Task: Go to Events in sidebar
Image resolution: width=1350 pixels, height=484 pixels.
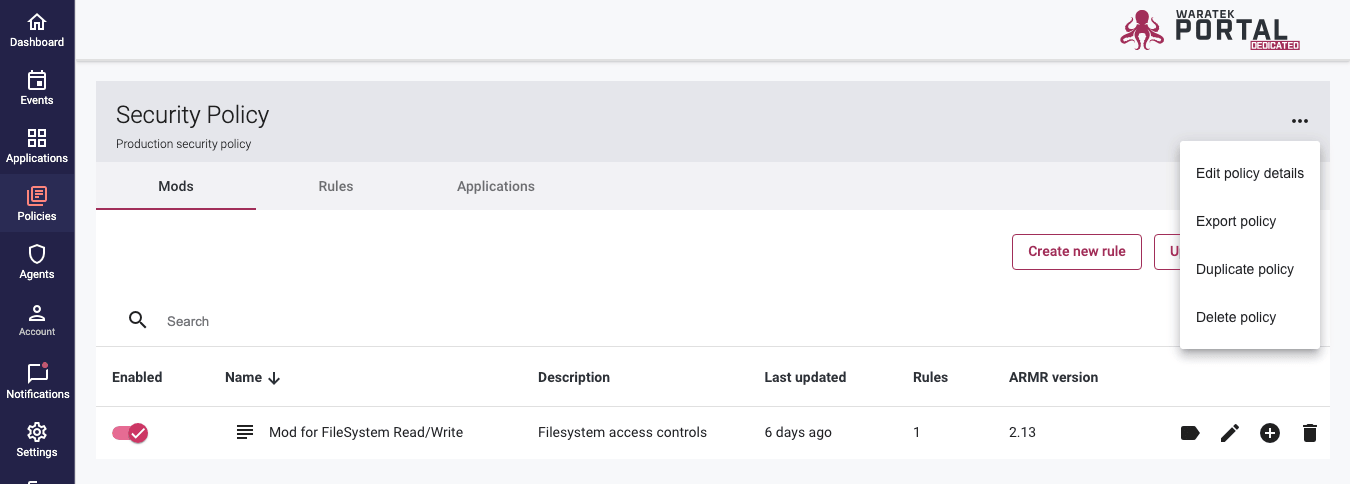Action: [37, 88]
